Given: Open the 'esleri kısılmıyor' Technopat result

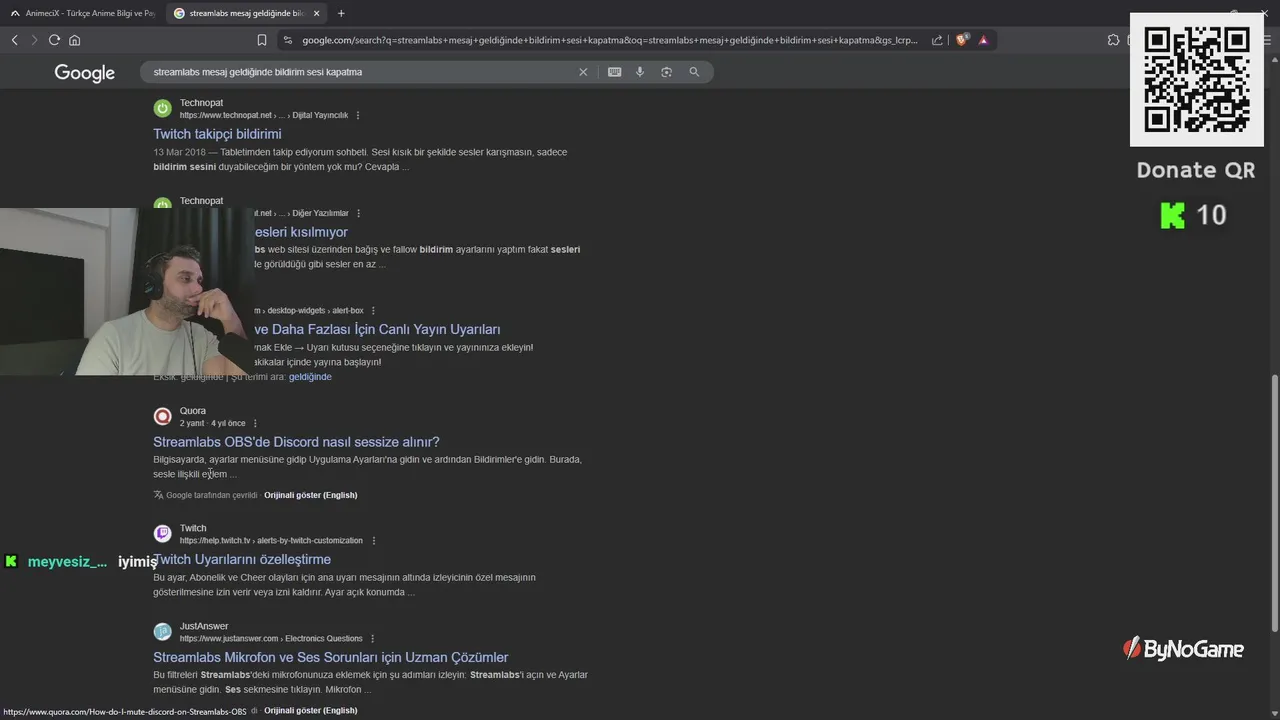Looking at the screenshot, I should 301,232.
